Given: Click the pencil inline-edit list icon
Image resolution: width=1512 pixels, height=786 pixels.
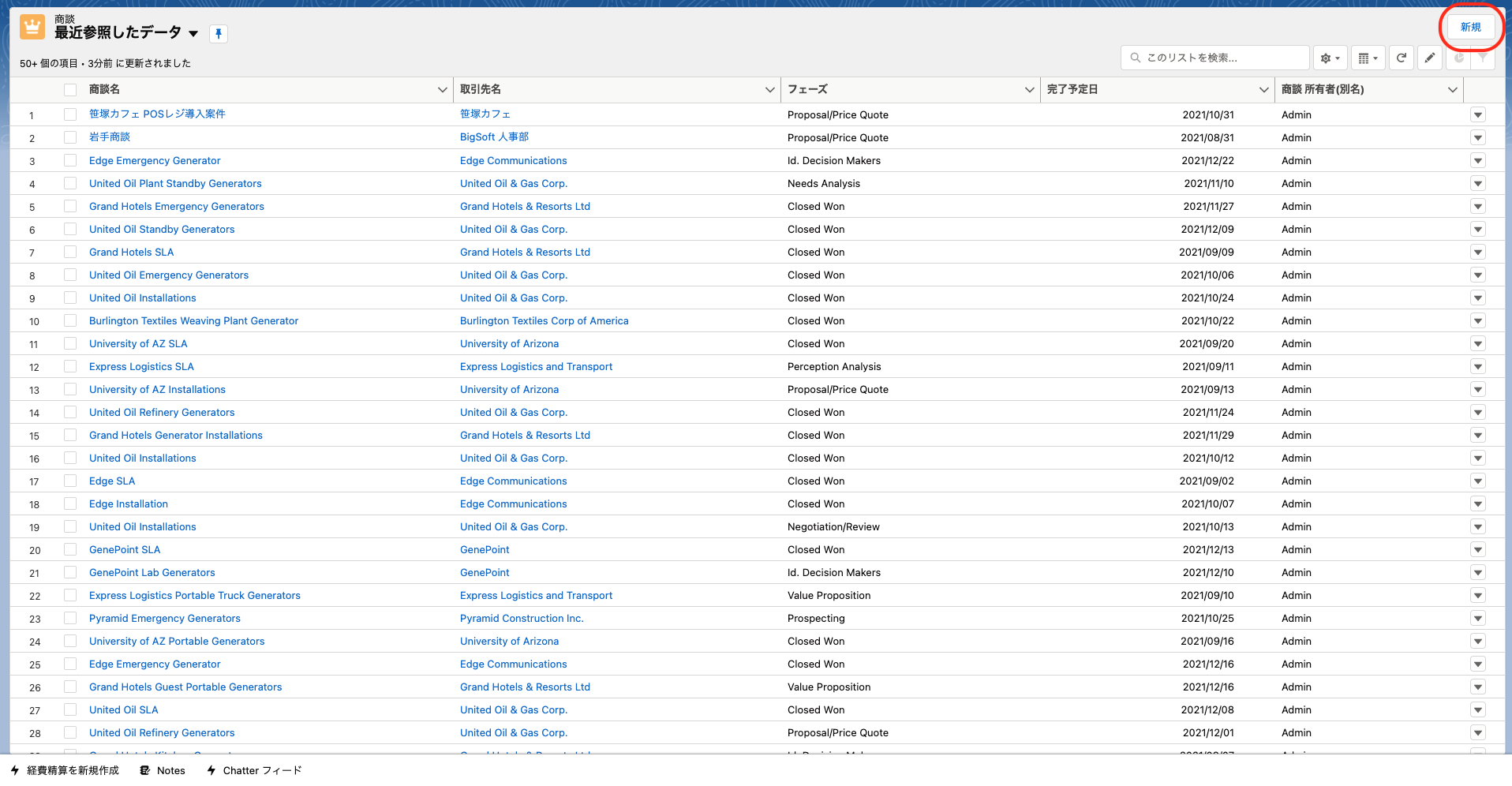Looking at the screenshot, I should coord(1430,58).
